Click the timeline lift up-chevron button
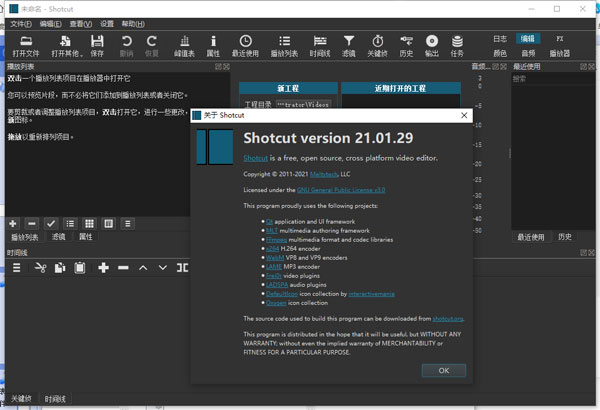This screenshot has width=600, height=410. click(x=143, y=268)
